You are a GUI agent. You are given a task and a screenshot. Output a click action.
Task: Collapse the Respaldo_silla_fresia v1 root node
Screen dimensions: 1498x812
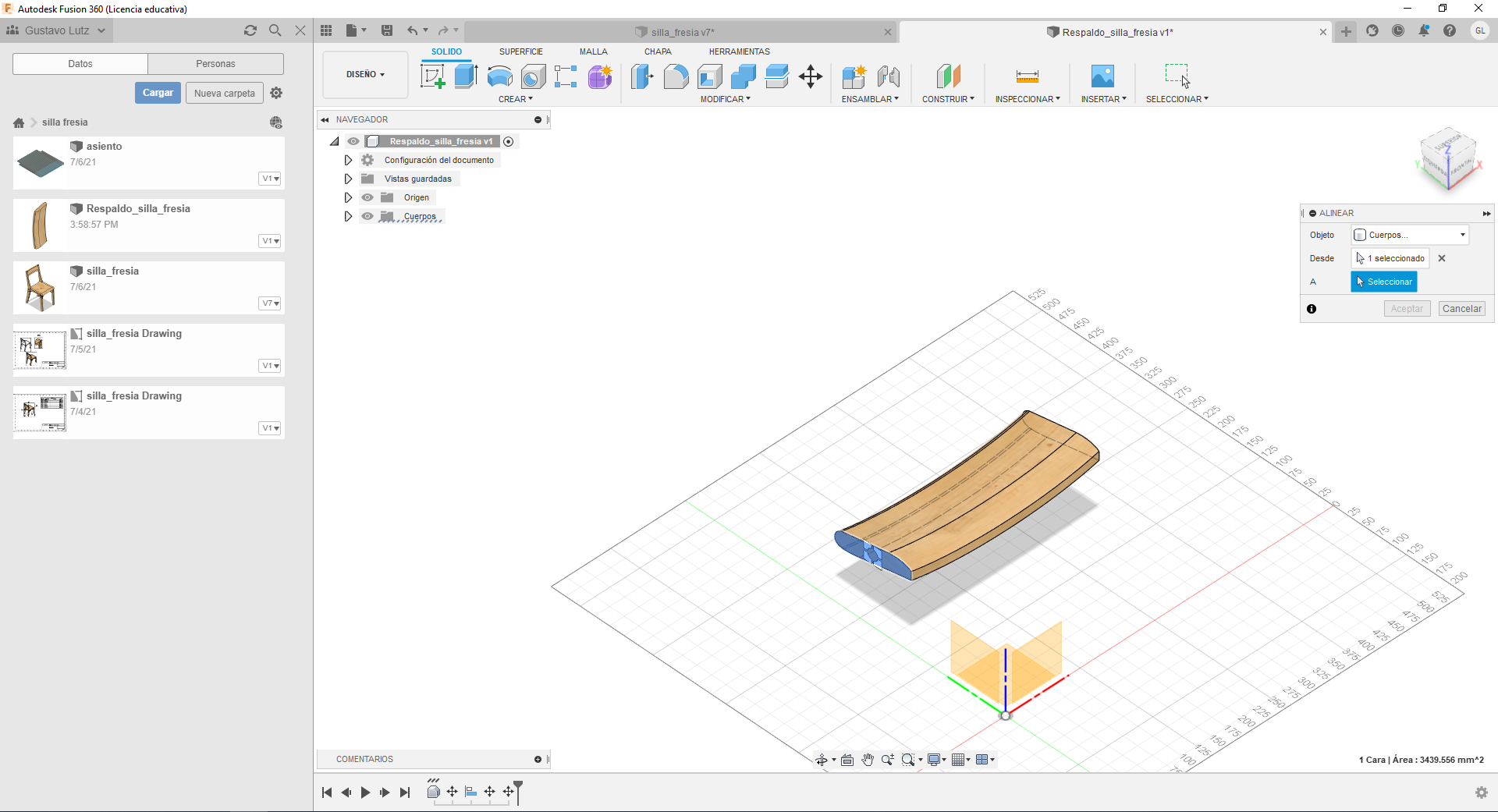(335, 141)
